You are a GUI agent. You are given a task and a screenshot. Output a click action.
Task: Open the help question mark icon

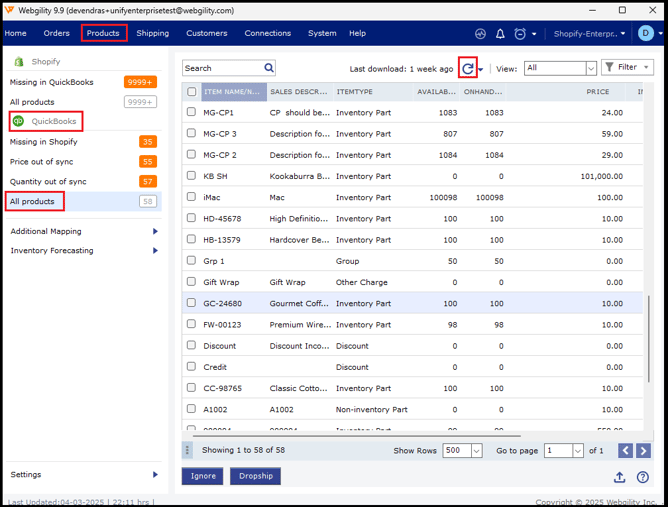point(643,477)
